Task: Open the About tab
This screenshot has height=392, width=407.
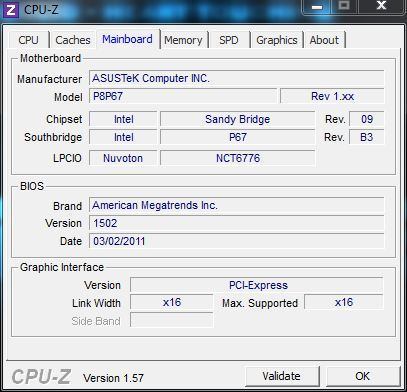Action: [x=324, y=40]
